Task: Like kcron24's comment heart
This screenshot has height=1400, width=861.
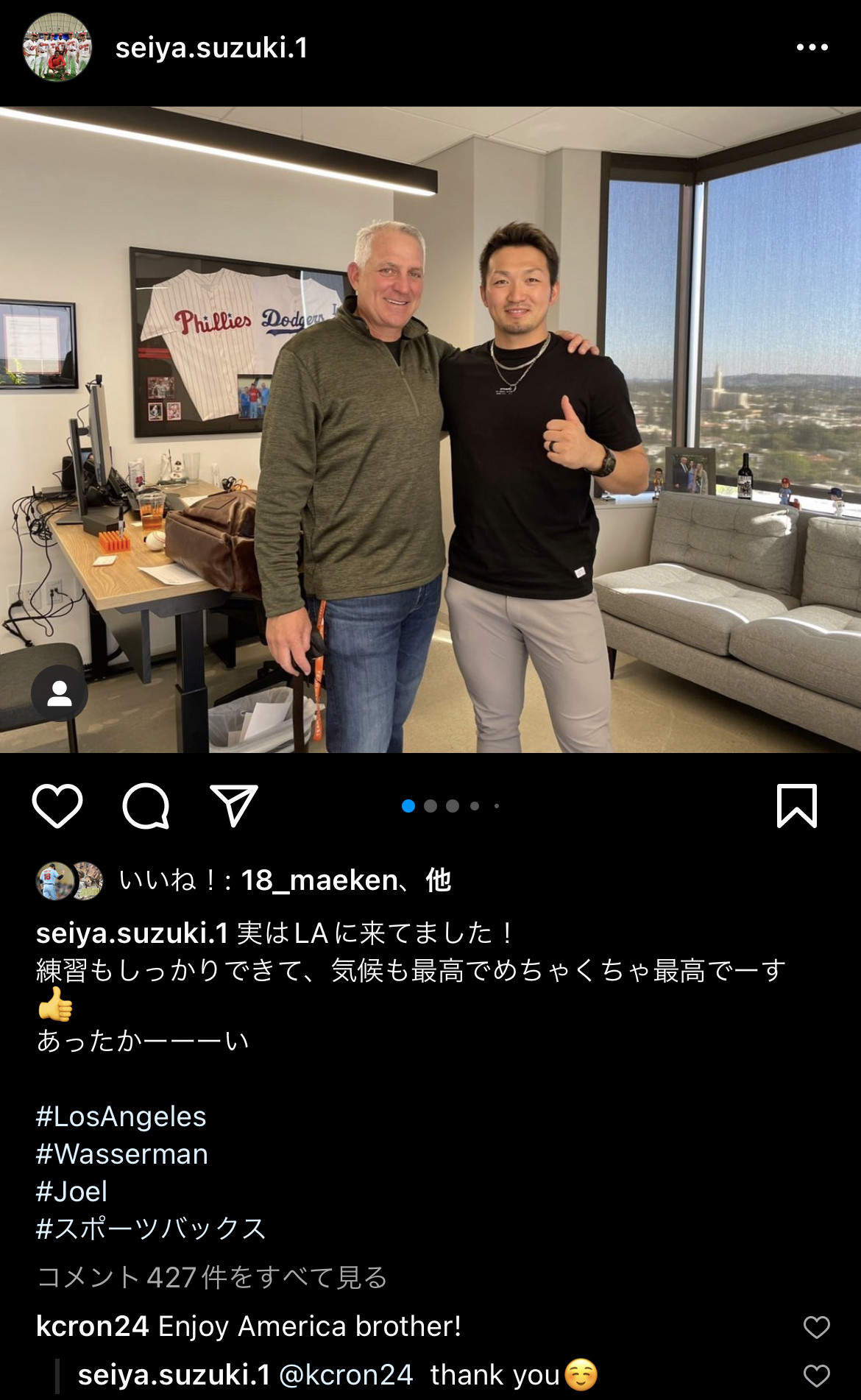Action: point(816,1327)
